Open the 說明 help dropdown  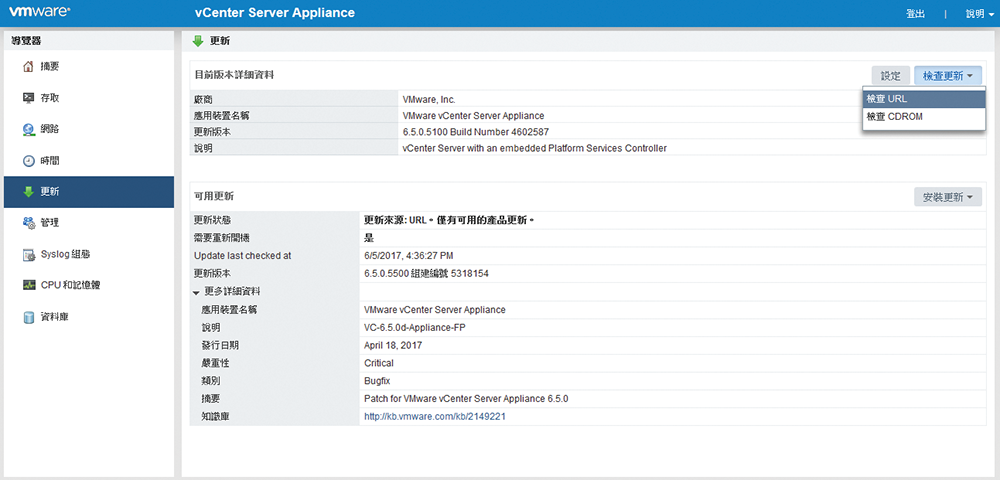[980, 13]
